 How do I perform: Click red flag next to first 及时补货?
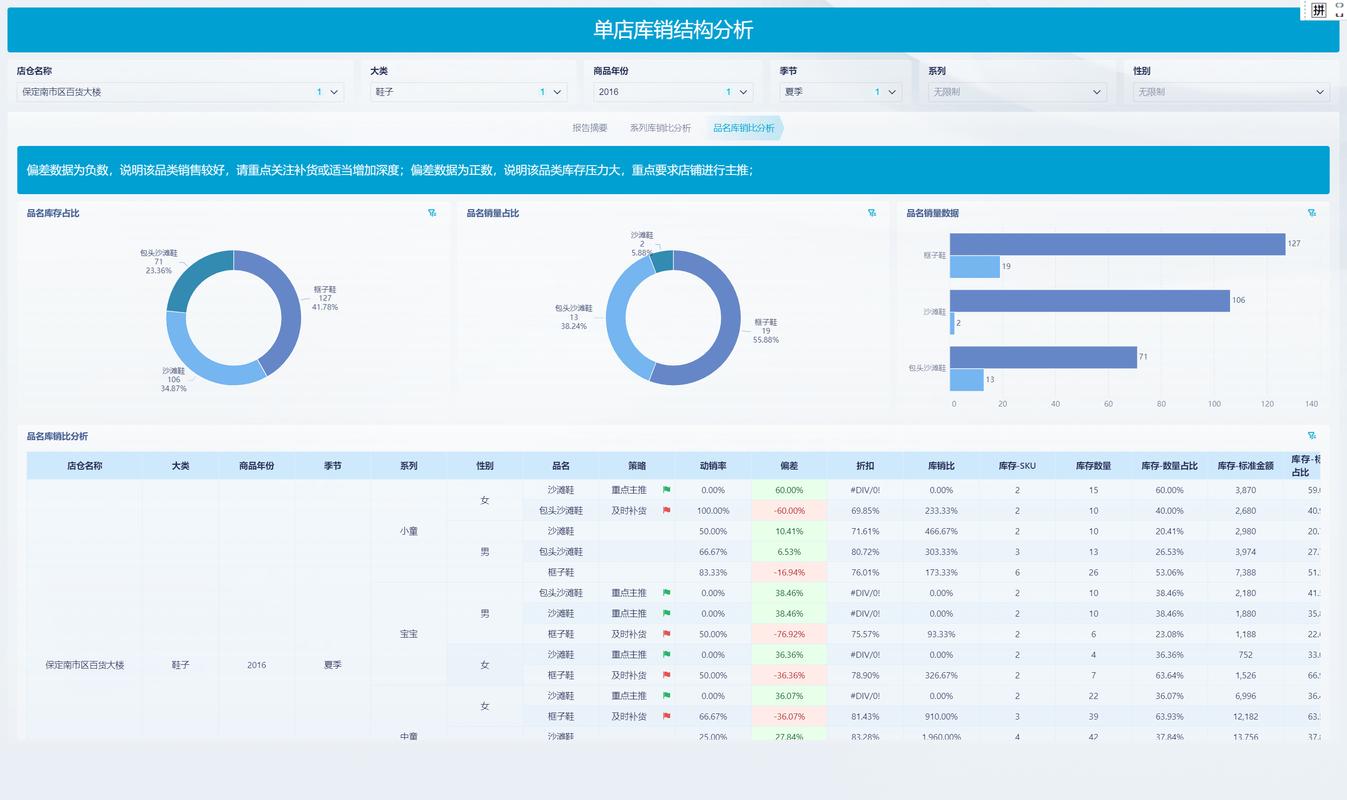pyautogui.click(x=667, y=511)
